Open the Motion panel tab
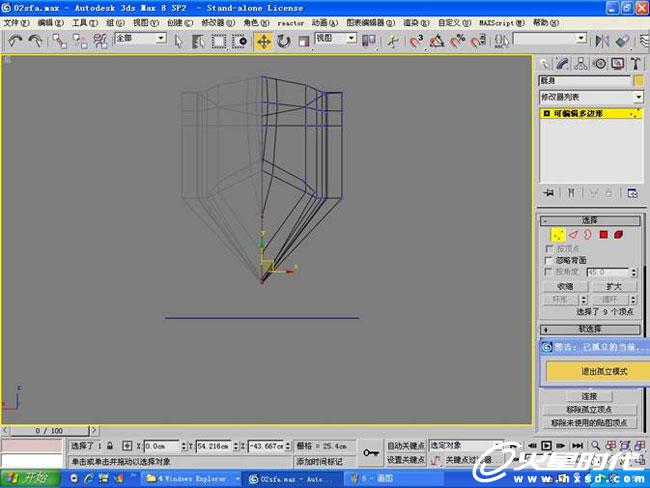Screen dimensions: 650x488 coord(599,63)
